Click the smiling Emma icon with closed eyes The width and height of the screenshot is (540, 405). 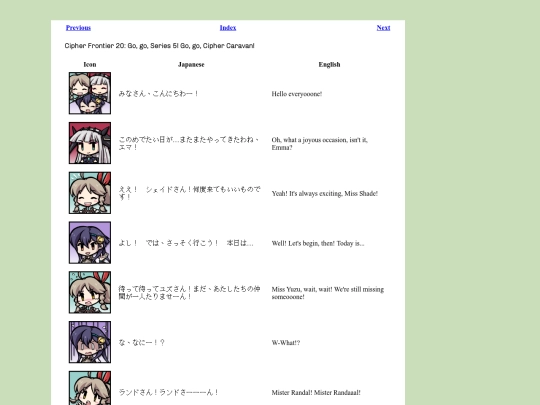click(90, 193)
